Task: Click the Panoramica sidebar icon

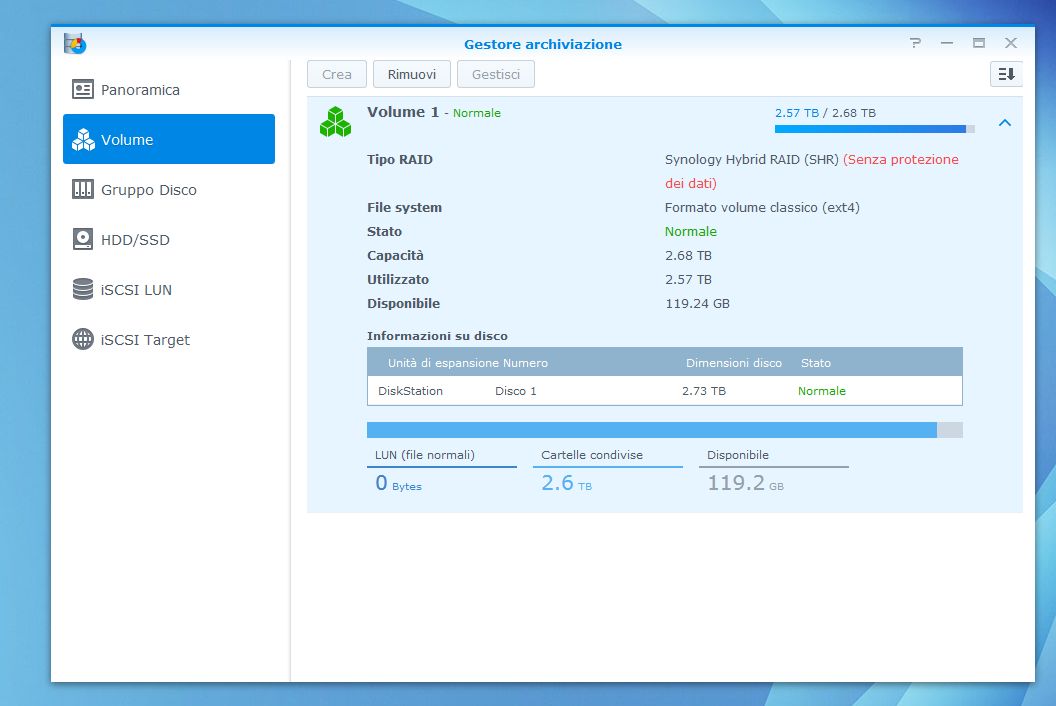Action: coord(83,90)
